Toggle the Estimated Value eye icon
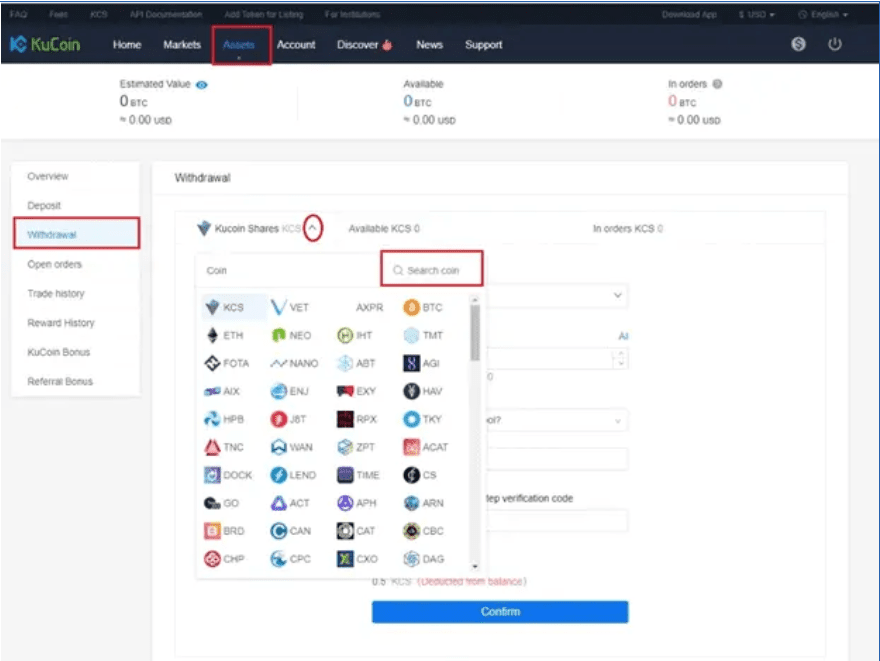This screenshot has width=880, height=661. (x=202, y=85)
